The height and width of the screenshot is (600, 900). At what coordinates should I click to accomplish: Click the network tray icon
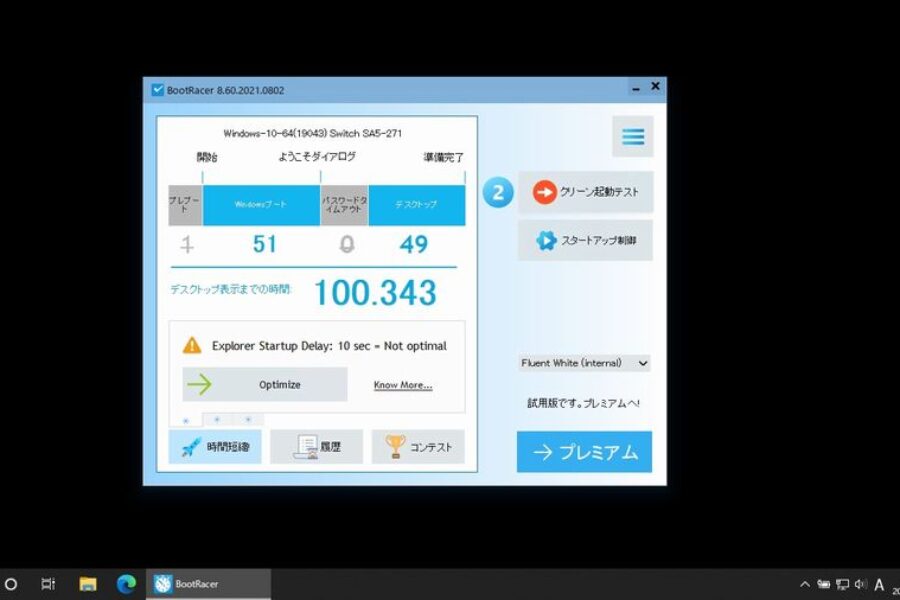pyautogui.click(x=842, y=584)
